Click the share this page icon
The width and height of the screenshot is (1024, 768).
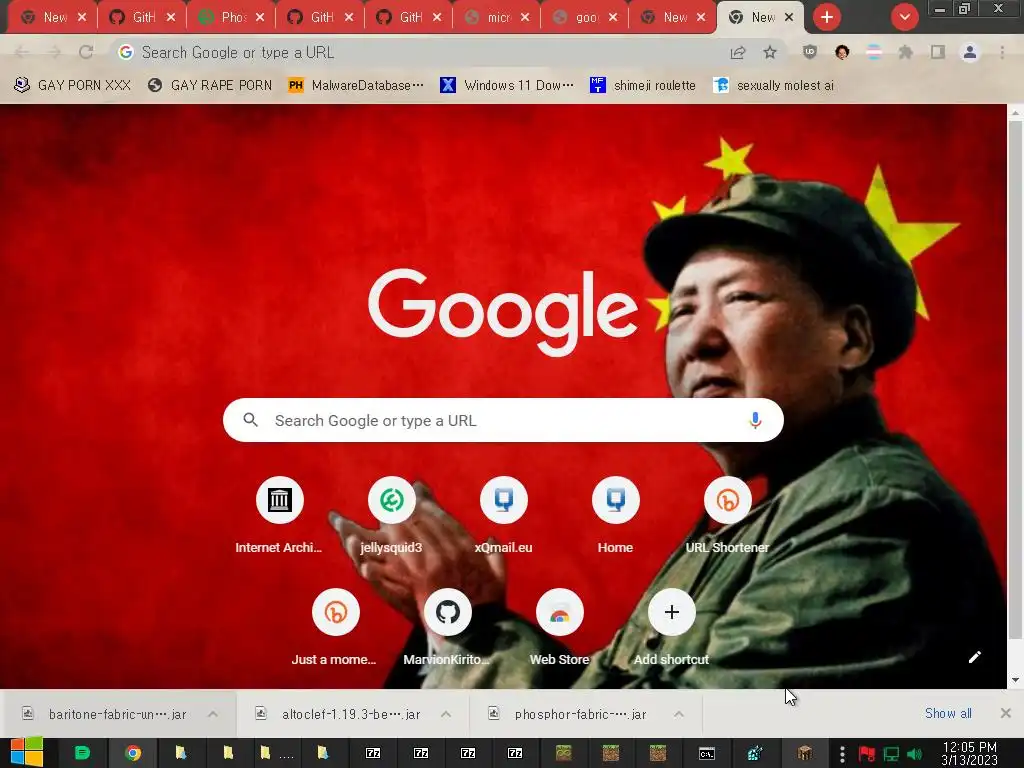click(x=738, y=52)
